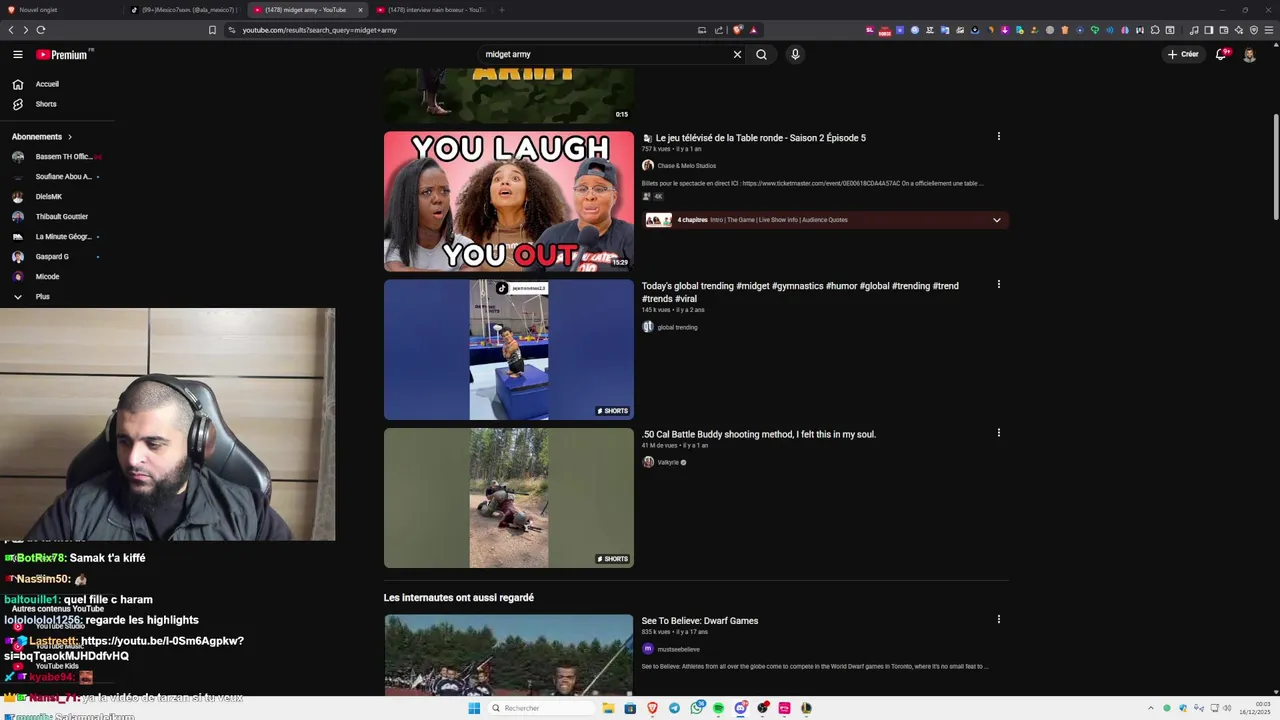This screenshot has height=720, width=1280.
Task: Click the address bar URL
Action: (x=320, y=30)
